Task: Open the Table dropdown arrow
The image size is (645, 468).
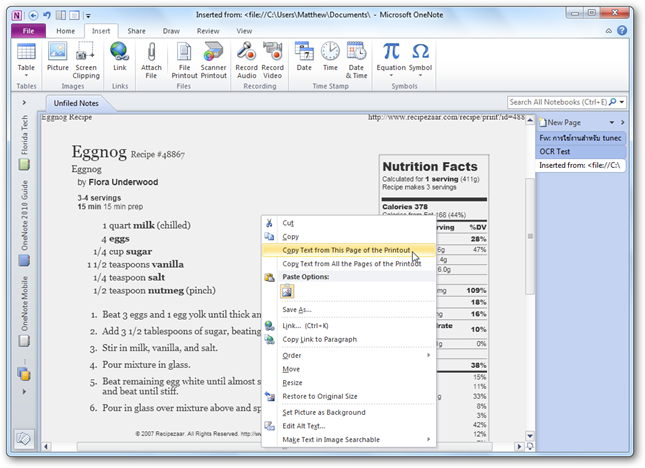Action: tap(26, 76)
